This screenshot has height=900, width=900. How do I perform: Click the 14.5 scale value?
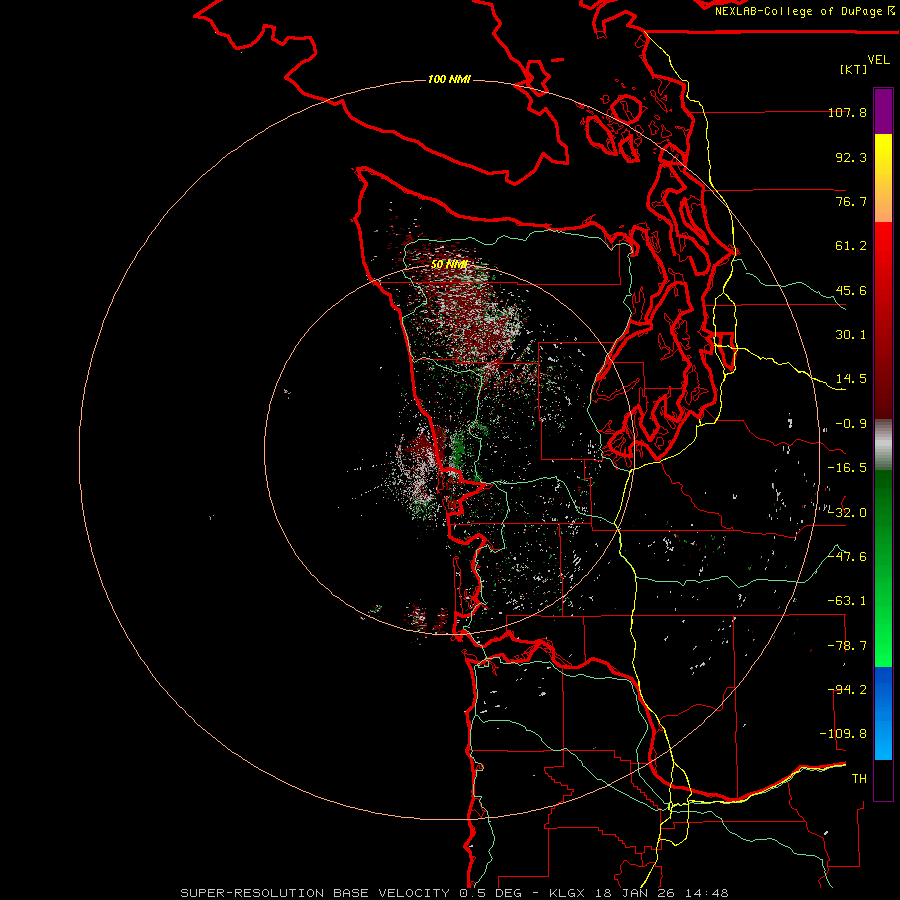851,379
